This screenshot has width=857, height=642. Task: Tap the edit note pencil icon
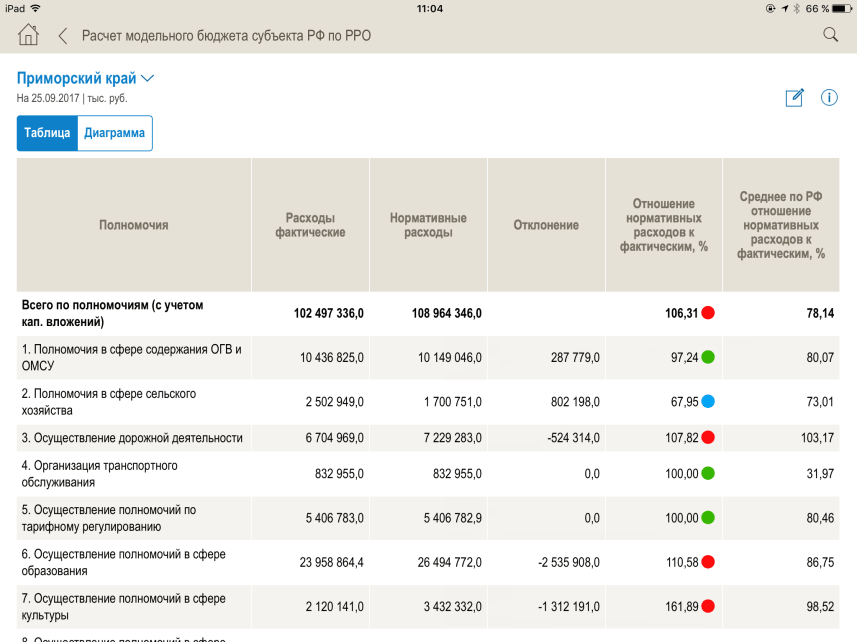[795, 97]
